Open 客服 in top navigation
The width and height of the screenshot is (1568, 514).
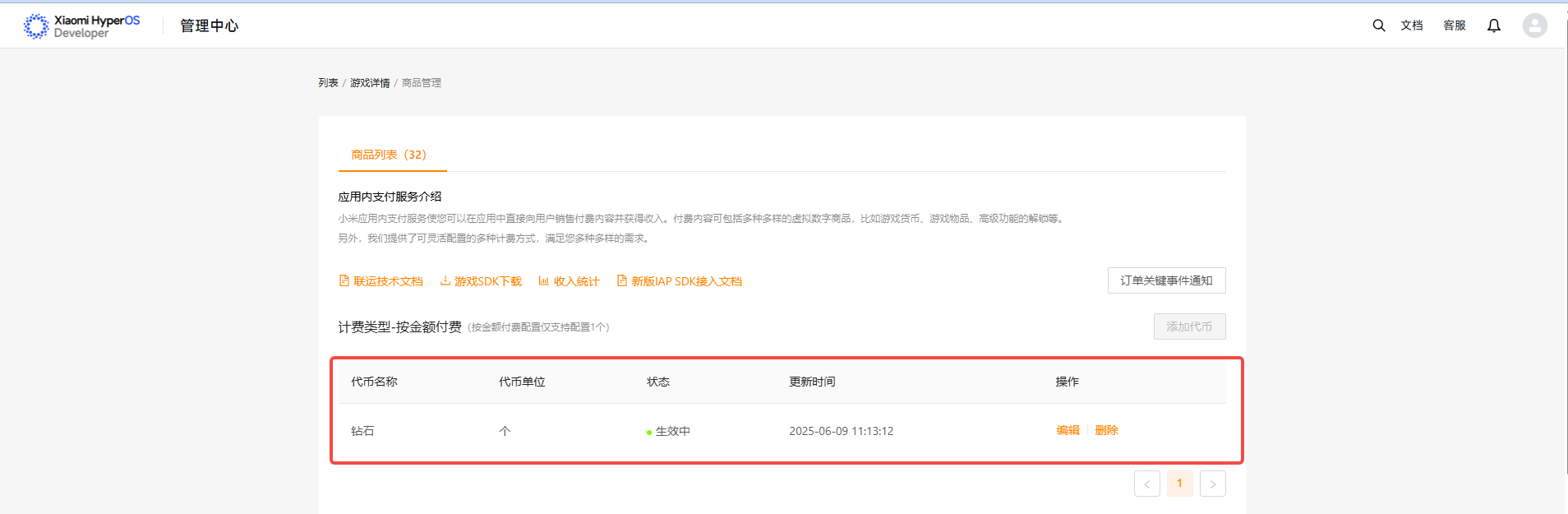pos(1455,25)
